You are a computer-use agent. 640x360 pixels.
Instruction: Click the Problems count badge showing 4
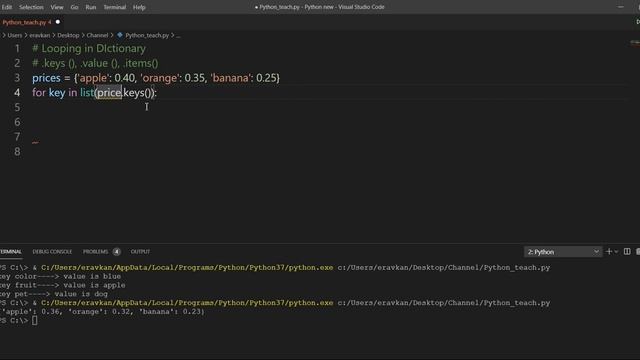[117, 252]
